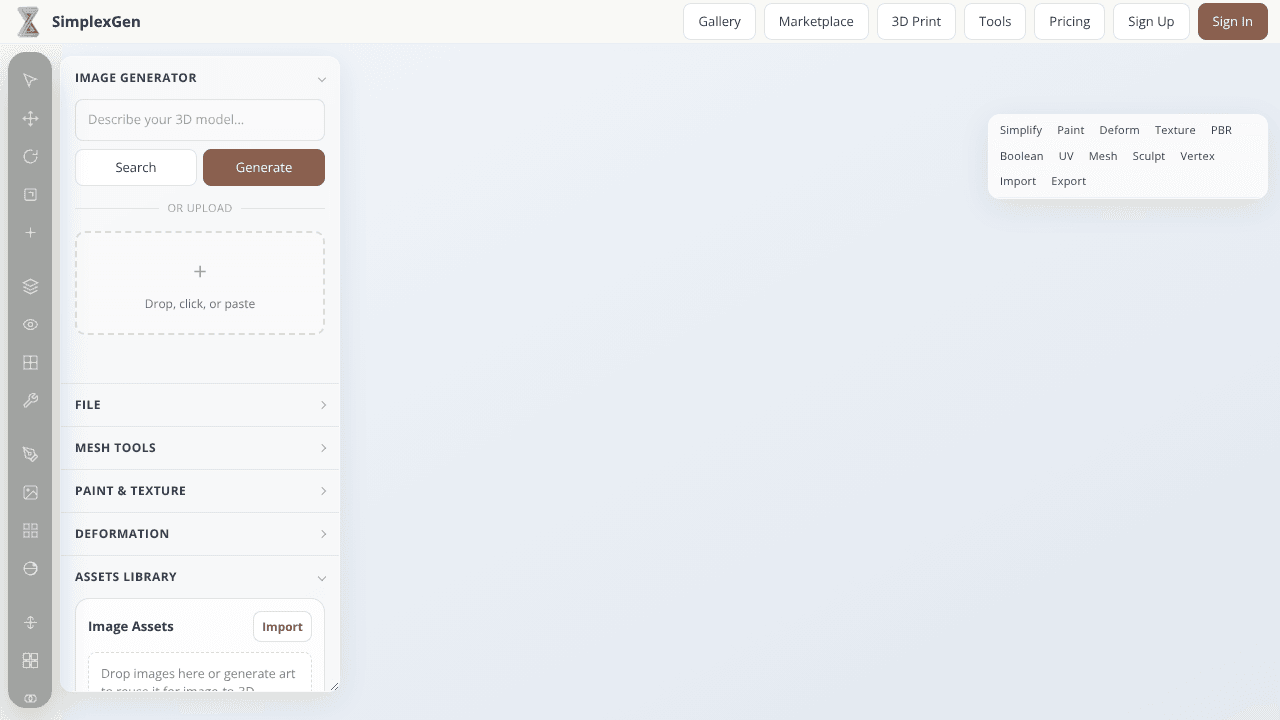Click the Sign In button
This screenshot has height=720, width=1280.
1232,22
